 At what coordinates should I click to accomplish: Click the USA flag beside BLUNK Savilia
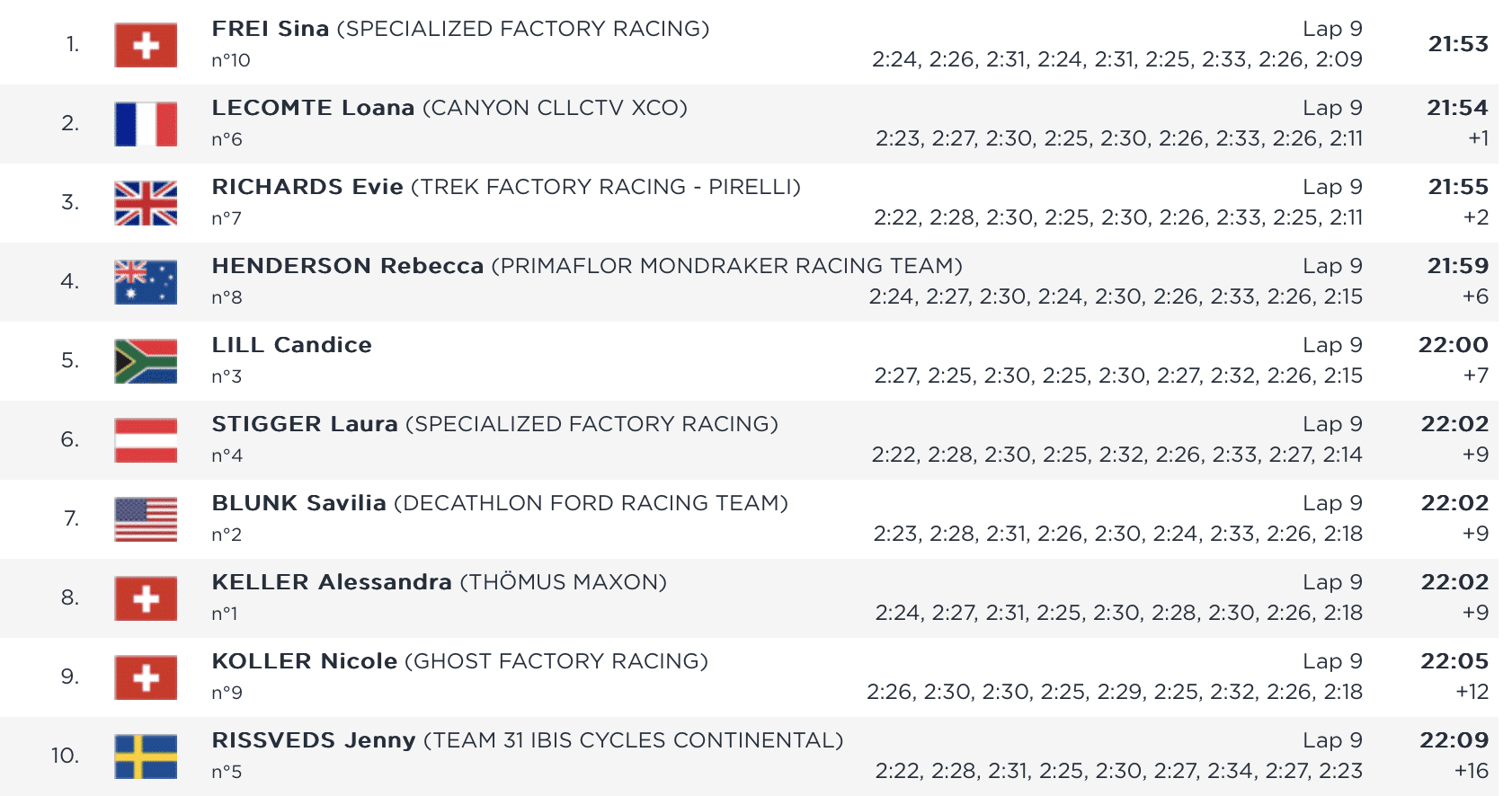pyautogui.click(x=146, y=519)
